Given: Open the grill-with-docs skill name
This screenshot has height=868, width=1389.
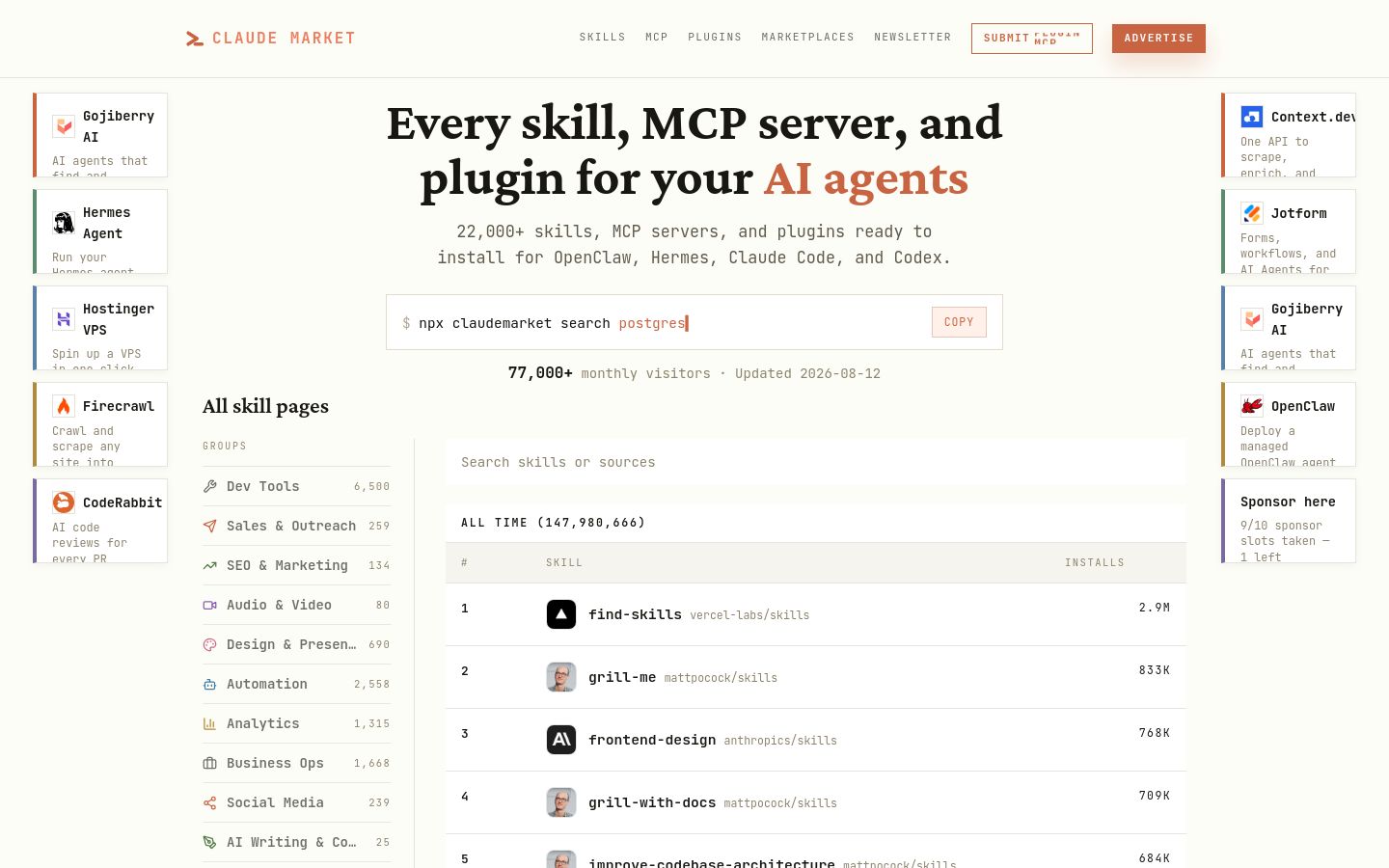Looking at the screenshot, I should (x=652, y=802).
